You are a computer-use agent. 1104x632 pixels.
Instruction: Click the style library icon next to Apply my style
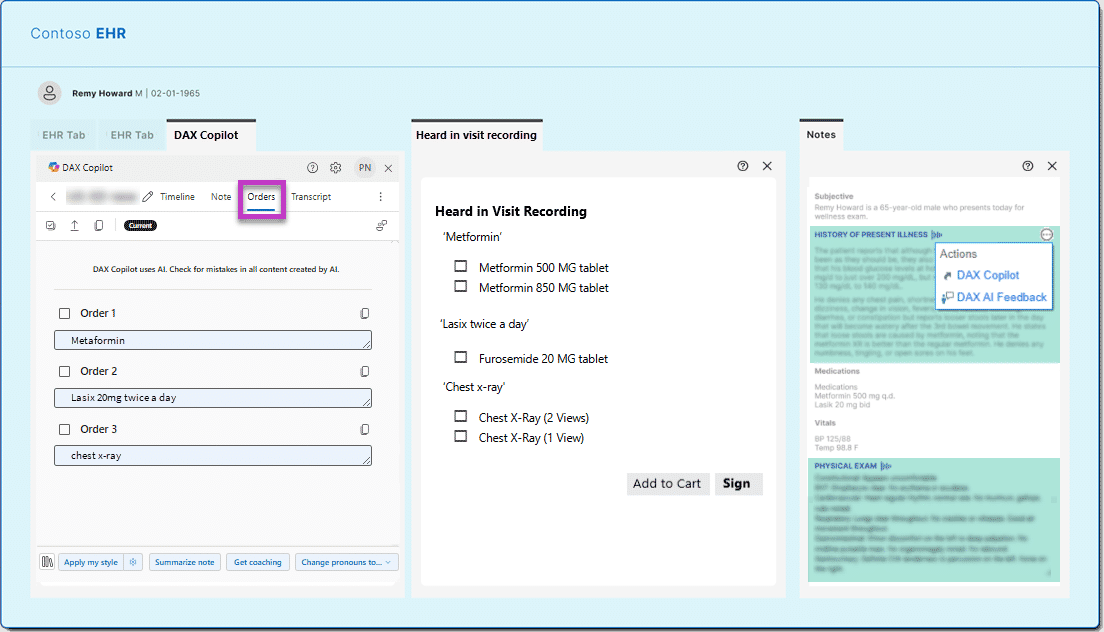[x=46, y=561]
